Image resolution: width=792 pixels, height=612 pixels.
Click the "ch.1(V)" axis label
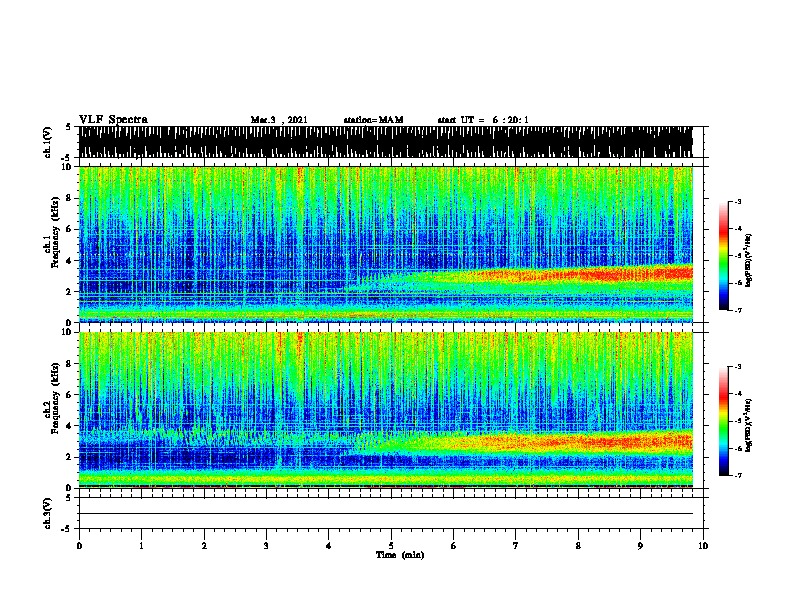coord(47,142)
